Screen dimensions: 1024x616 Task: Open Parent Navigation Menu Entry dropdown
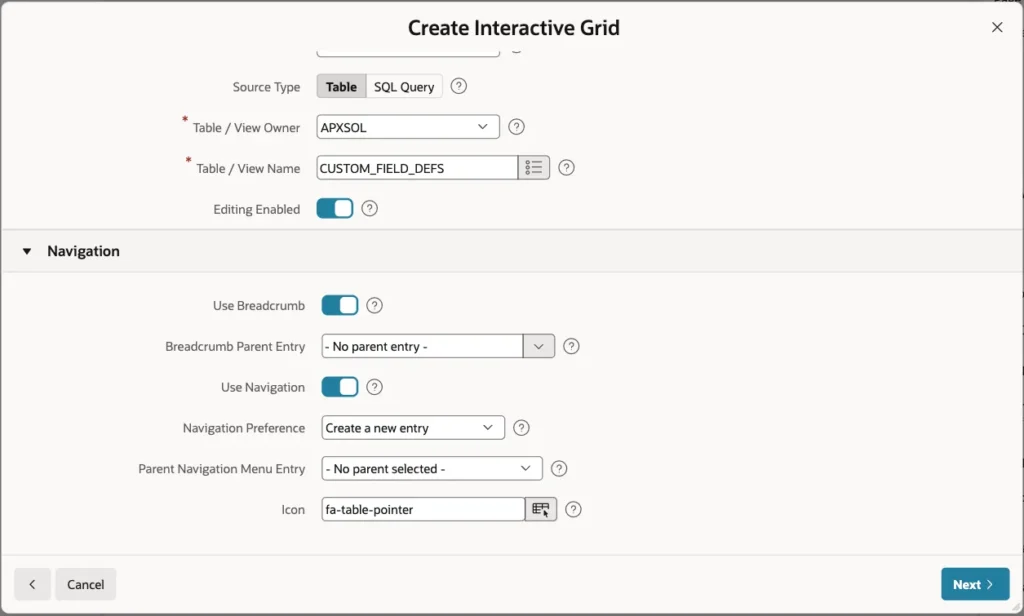coord(432,468)
